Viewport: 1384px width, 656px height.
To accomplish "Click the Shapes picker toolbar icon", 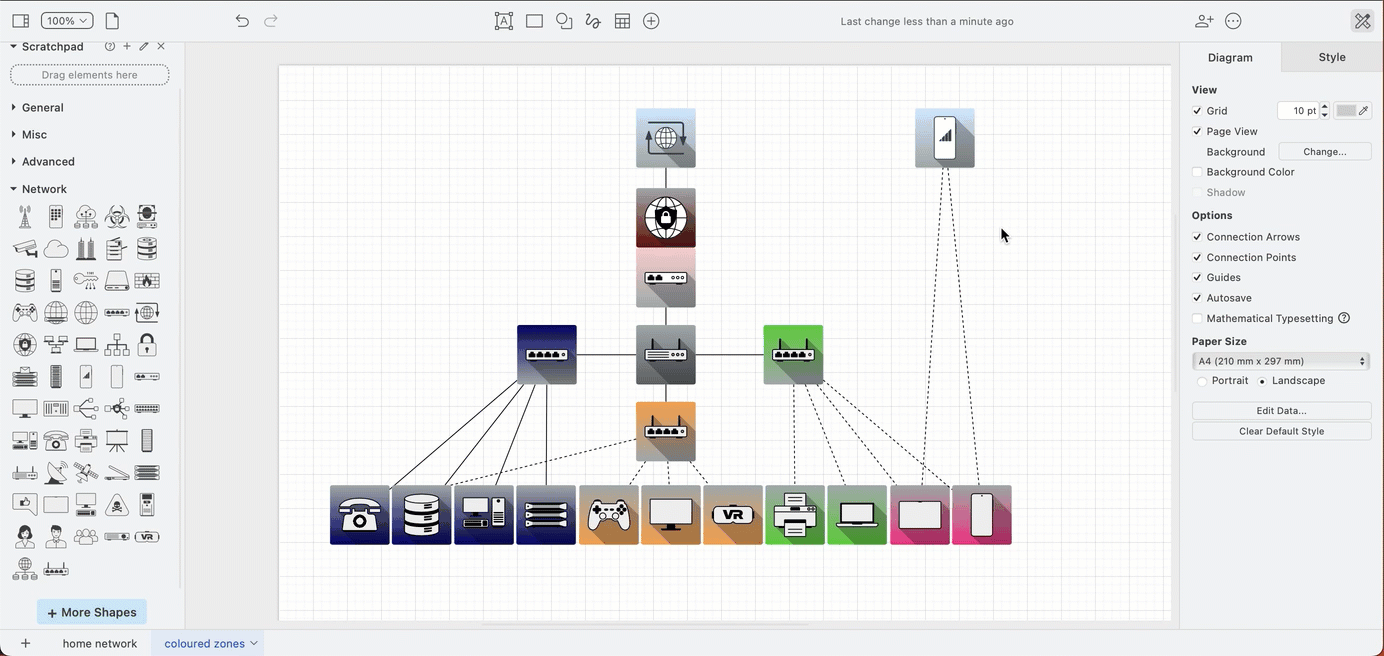I will pos(563,21).
